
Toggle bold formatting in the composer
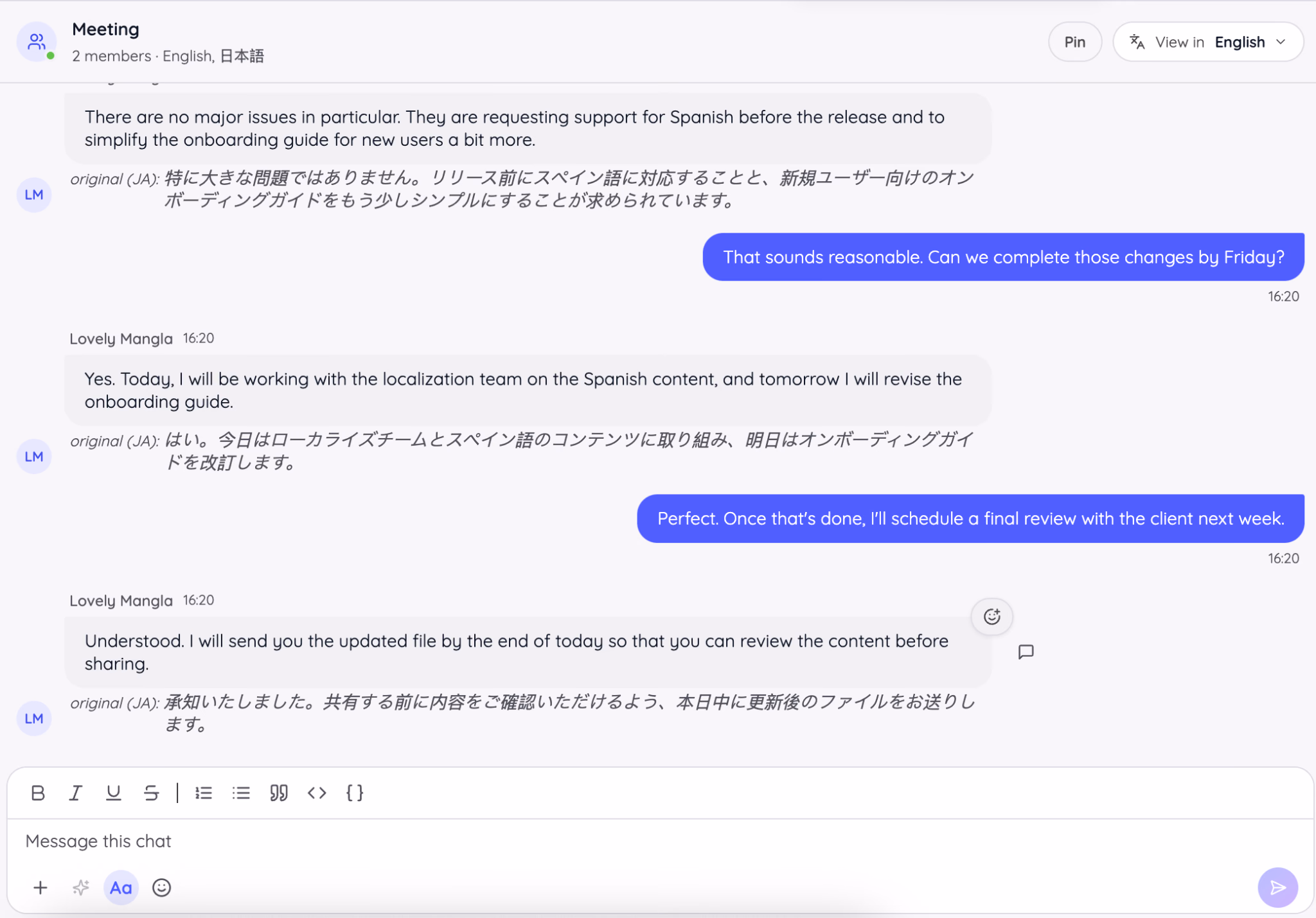coord(38,793)
